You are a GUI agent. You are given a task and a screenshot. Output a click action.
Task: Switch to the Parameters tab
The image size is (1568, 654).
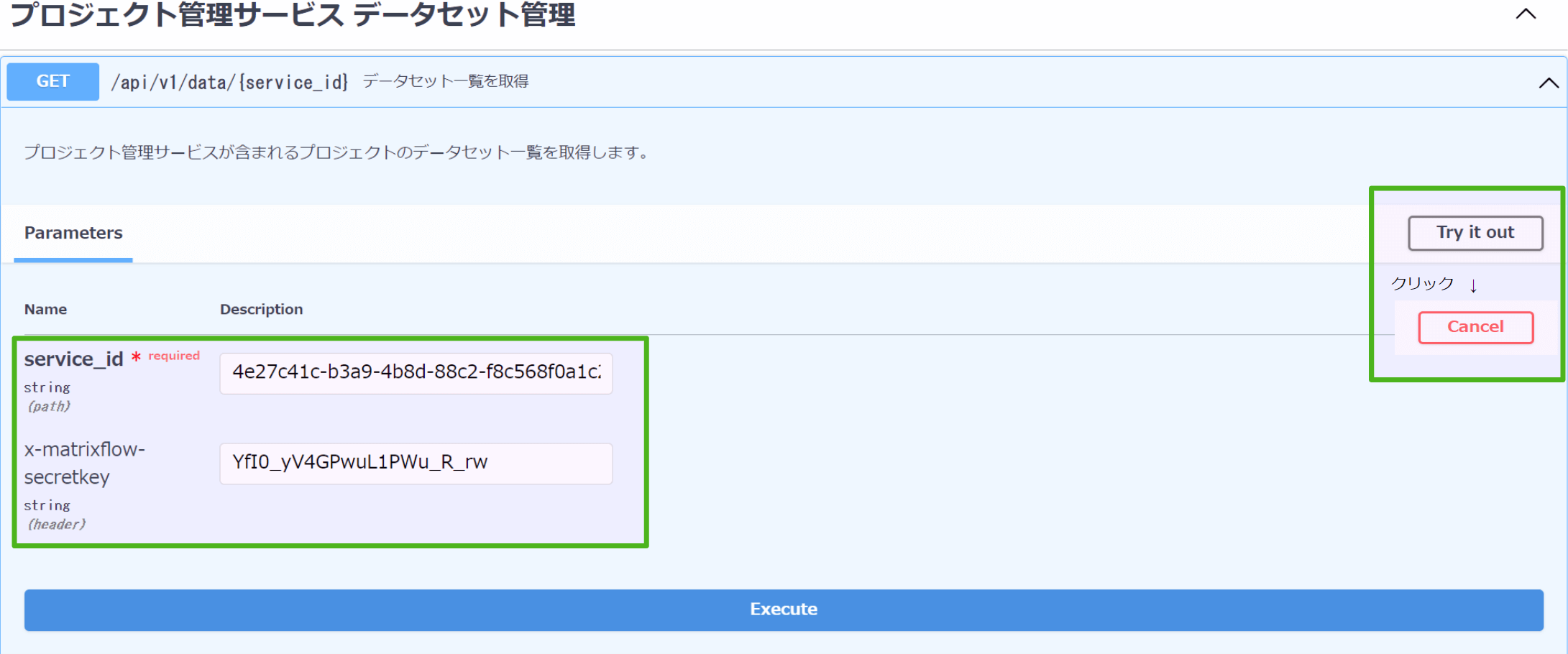73,233
